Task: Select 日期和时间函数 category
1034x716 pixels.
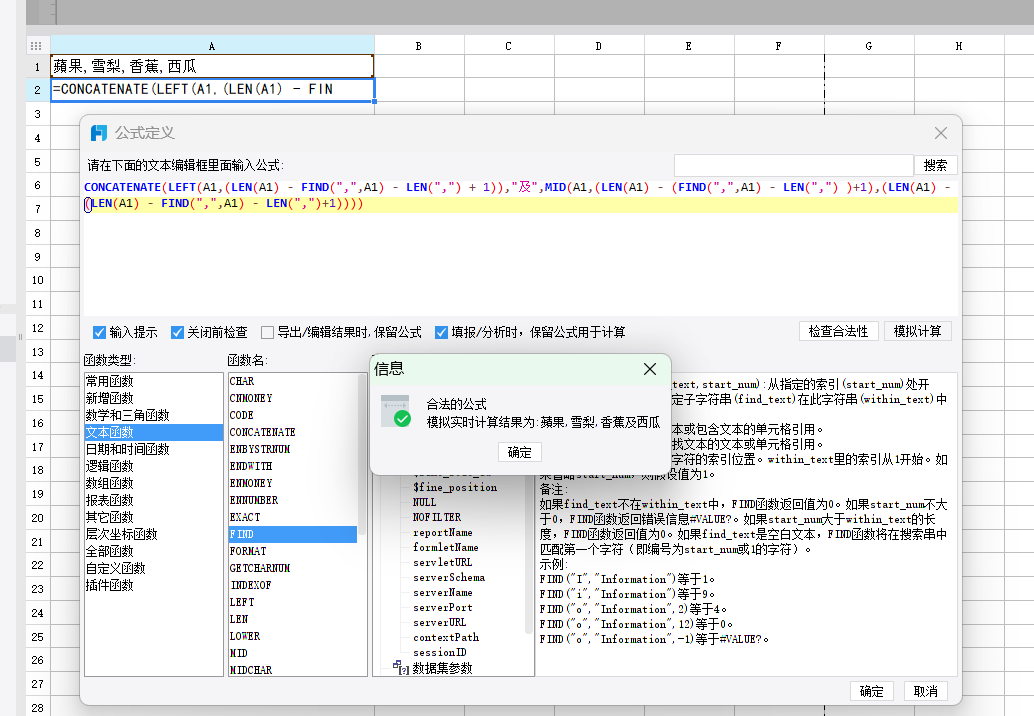Action: [154, 450]
